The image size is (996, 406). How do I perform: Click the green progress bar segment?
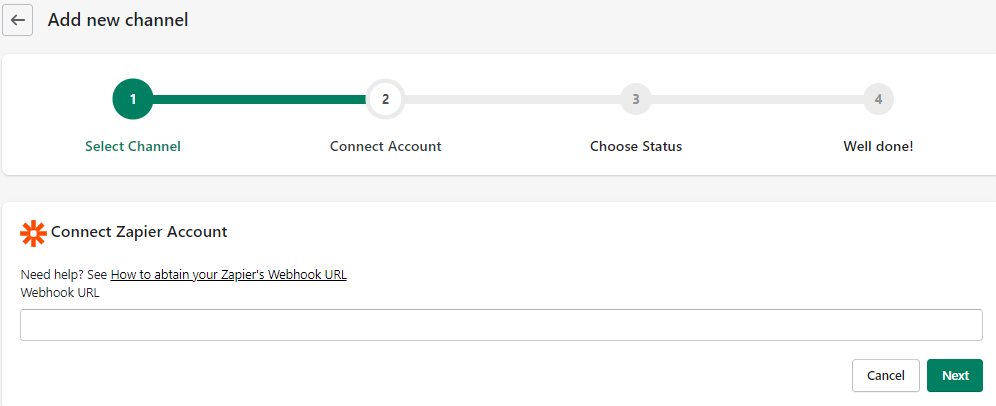259,99
